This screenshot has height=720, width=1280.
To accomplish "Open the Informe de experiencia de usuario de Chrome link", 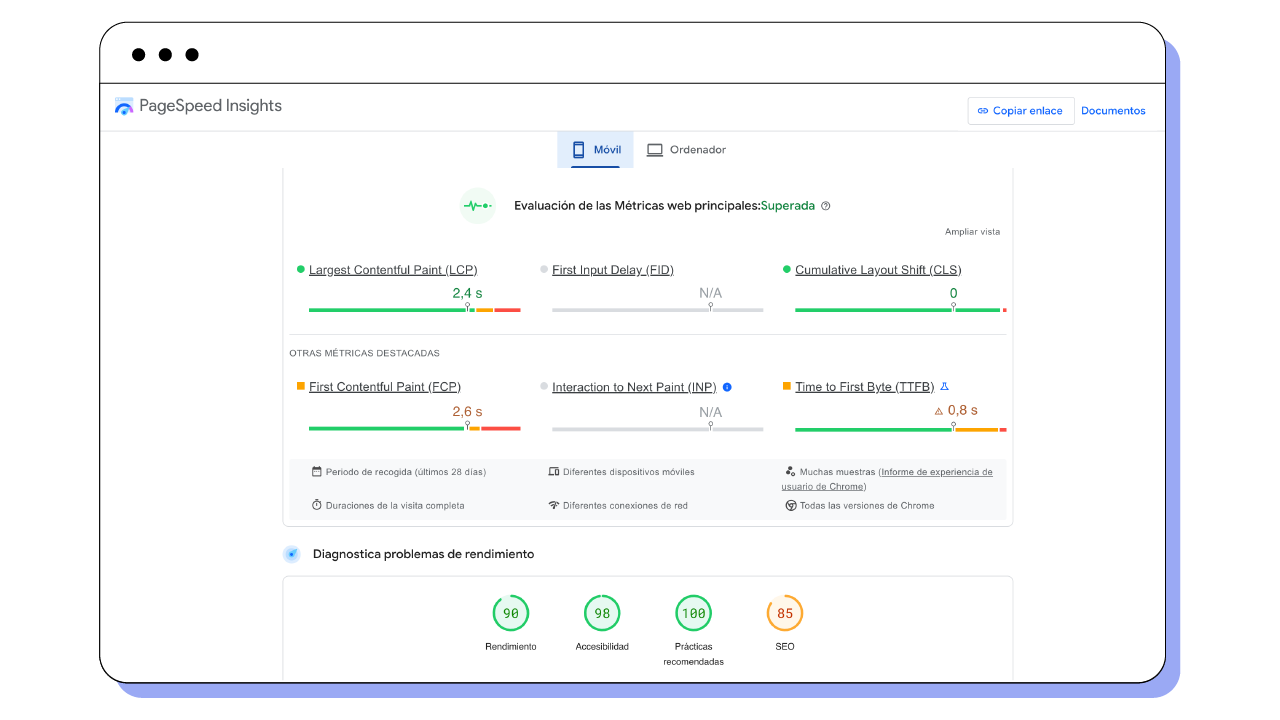I will [936, 471].
